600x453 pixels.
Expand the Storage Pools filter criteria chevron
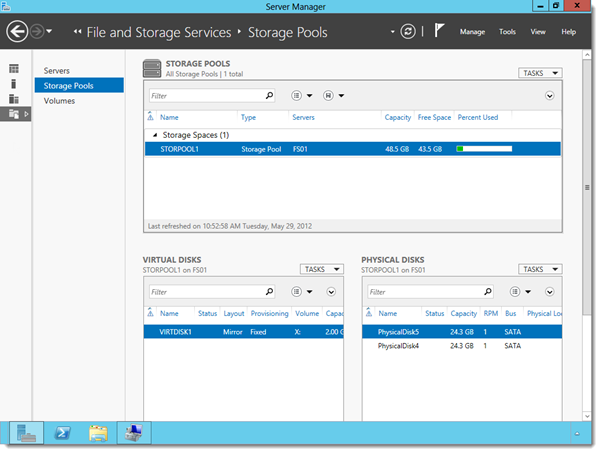point(549,96)
